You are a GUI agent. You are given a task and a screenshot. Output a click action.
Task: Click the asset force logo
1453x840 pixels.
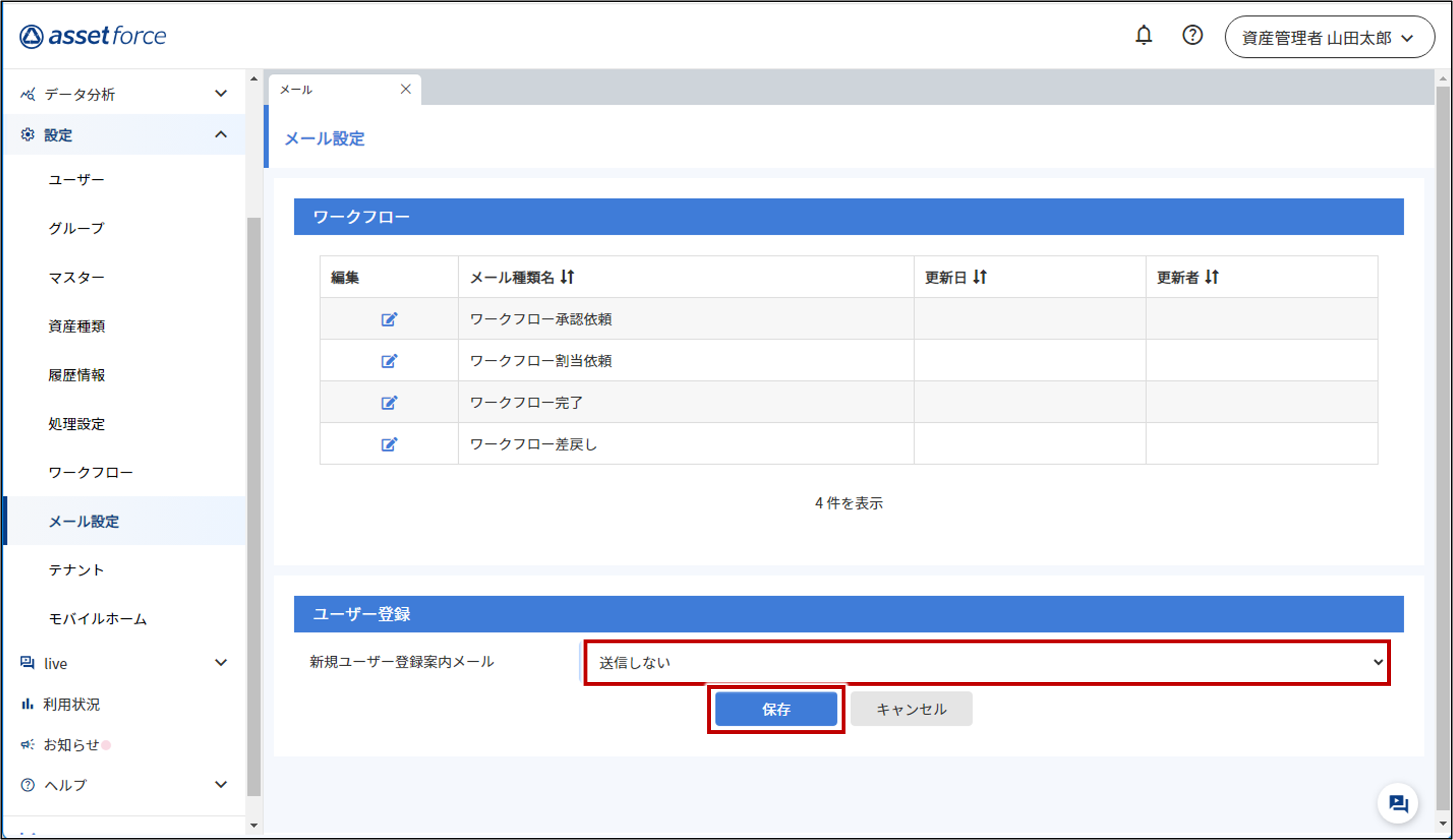click(x=93, y=36)
